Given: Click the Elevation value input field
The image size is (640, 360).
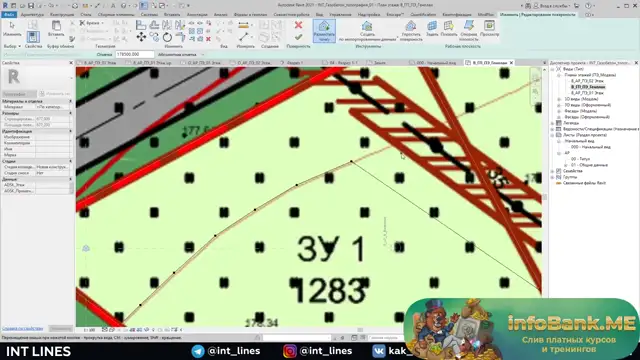Looking at the screenshot, I should 135,54.
